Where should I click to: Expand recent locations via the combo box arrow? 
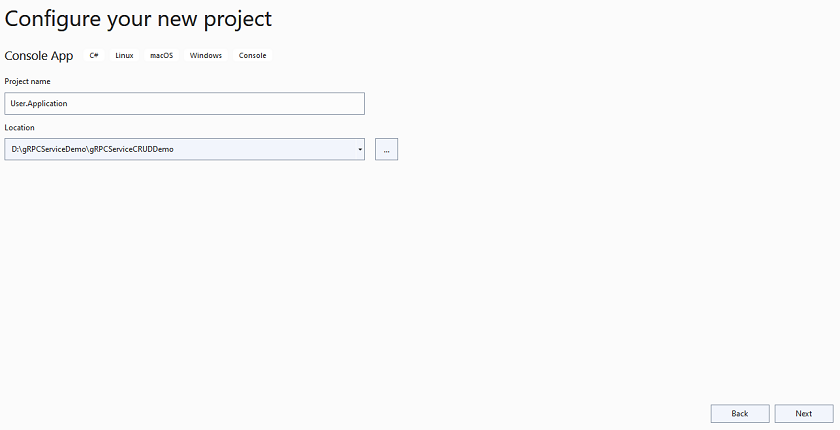tap(360, 149)
